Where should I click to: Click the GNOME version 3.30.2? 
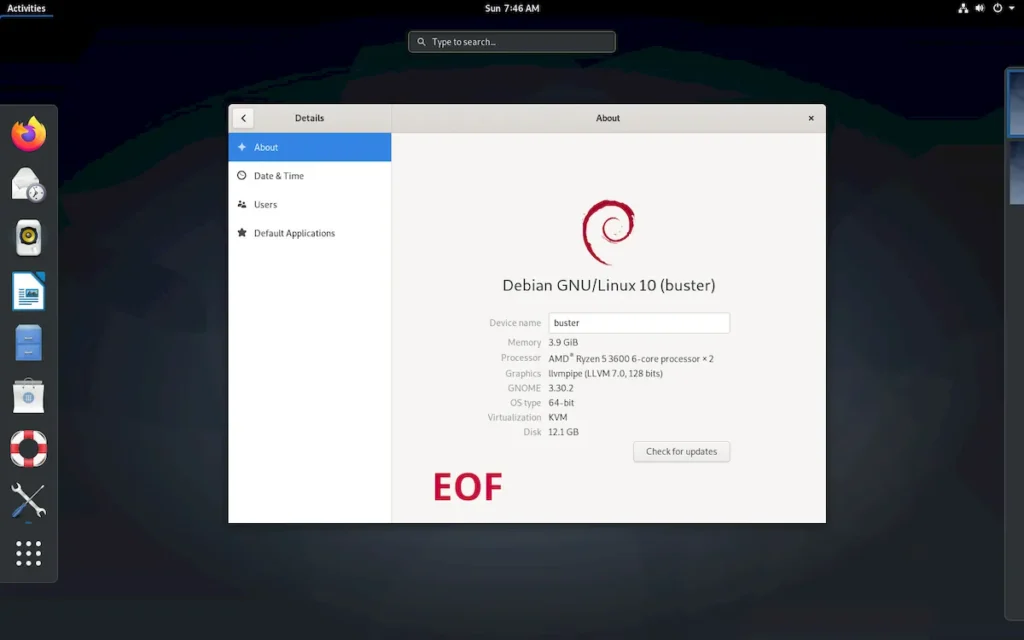point(561,388)
